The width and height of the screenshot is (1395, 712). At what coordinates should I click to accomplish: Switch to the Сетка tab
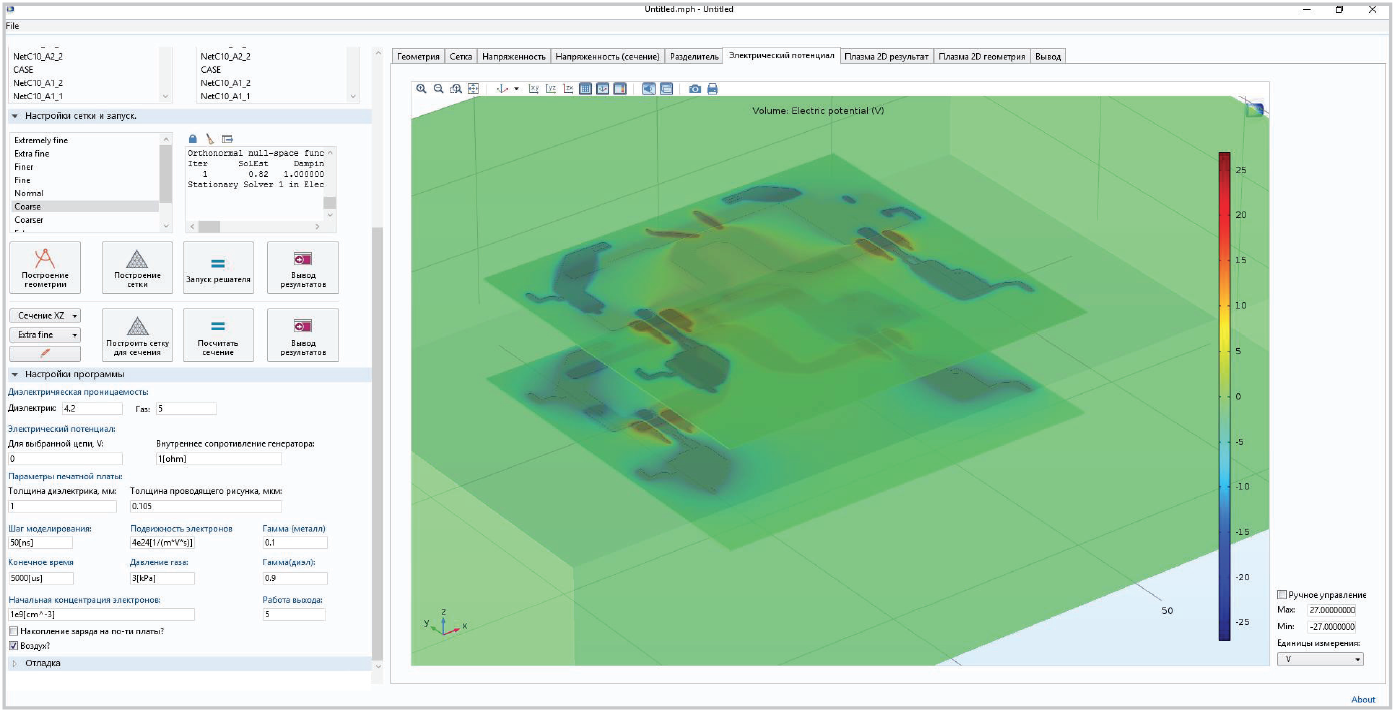461,57
